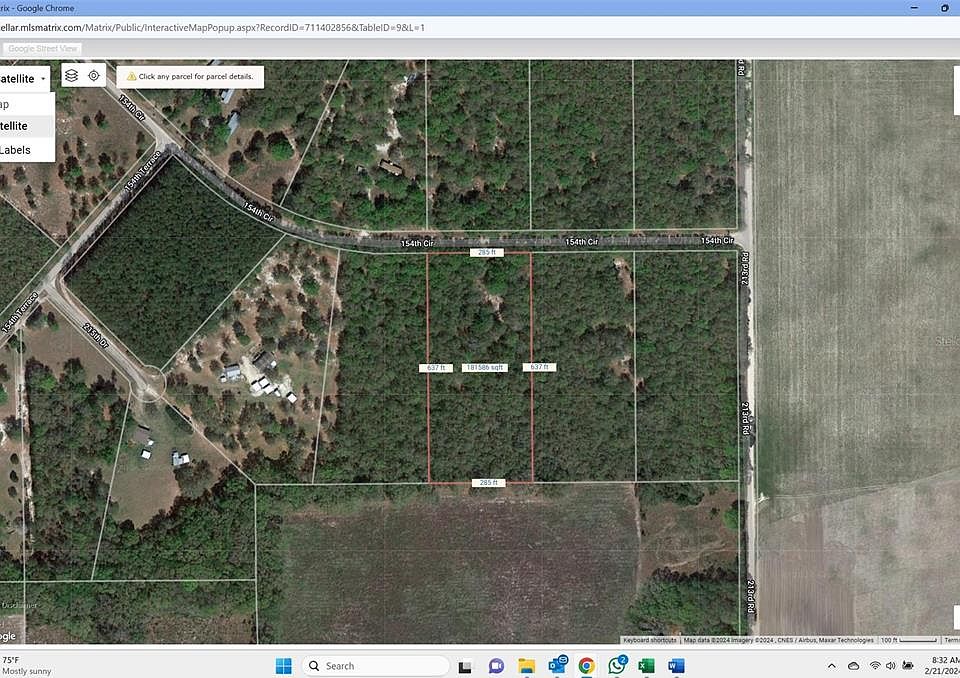Open Outlook from the taskbar
Image resolution: width=960 pixels, height=678 pixels.
(x=557, y=665)
